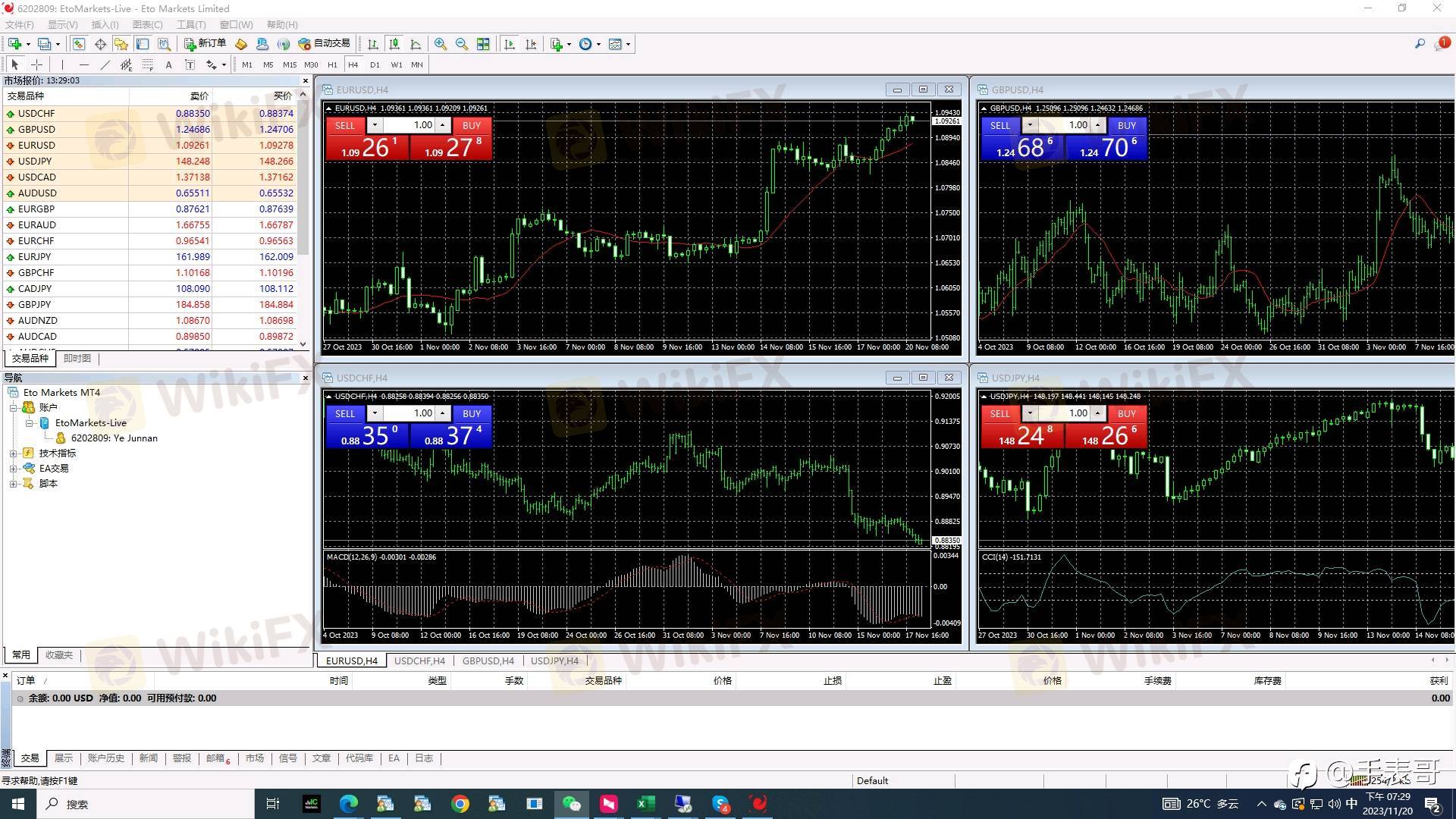Viewport: 1456px width, 819px height.
Task: Open dropdown arrow next to new chart icon
Action: tap(27, 44)
